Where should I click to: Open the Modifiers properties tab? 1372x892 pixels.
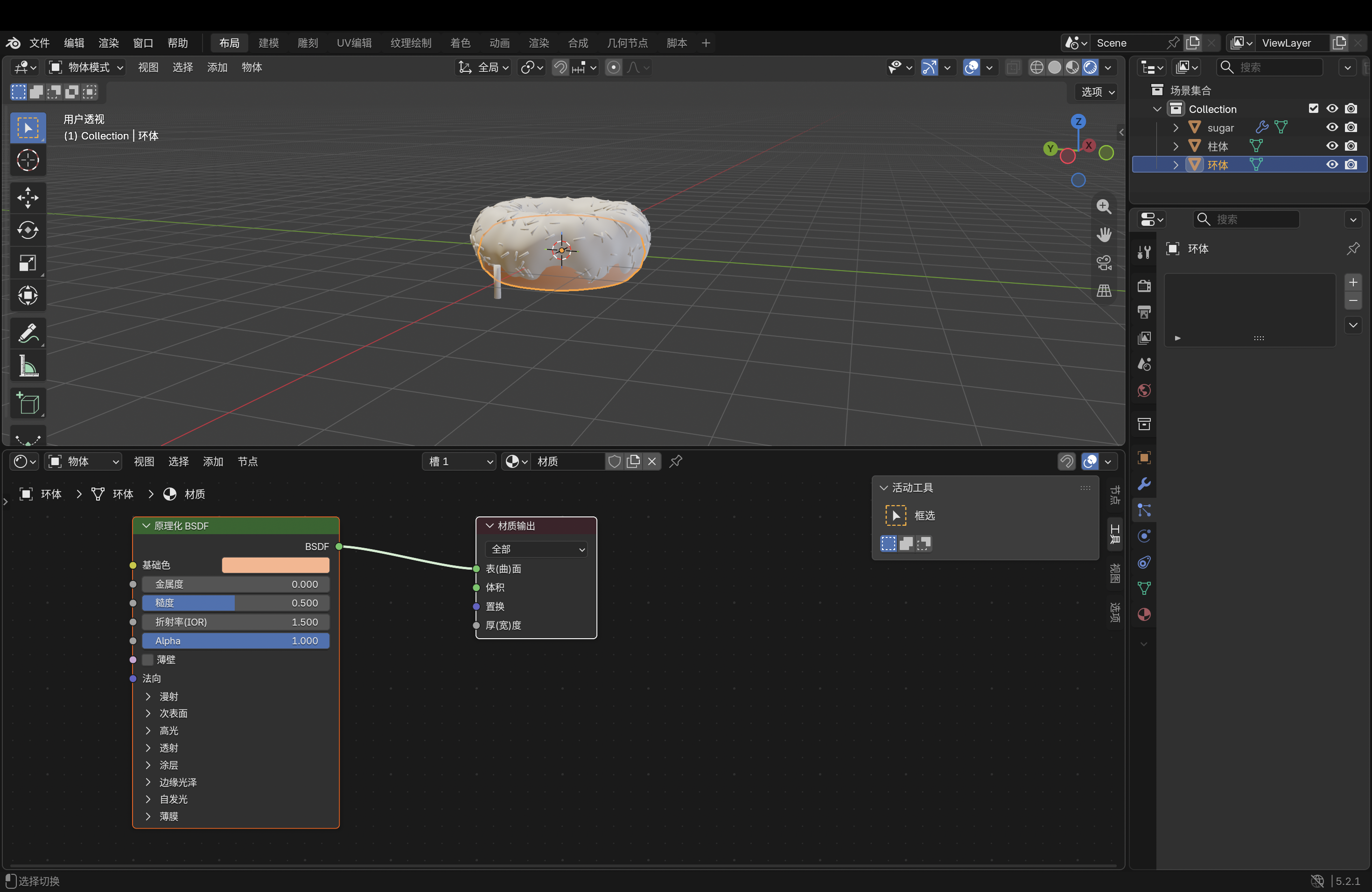pyautogui.click(x=1144, y=483)
